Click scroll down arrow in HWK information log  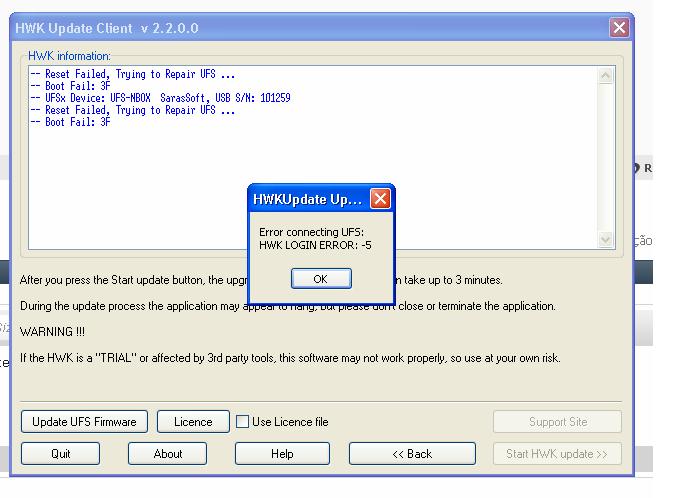pyautogui.click(x=605, y=239)
